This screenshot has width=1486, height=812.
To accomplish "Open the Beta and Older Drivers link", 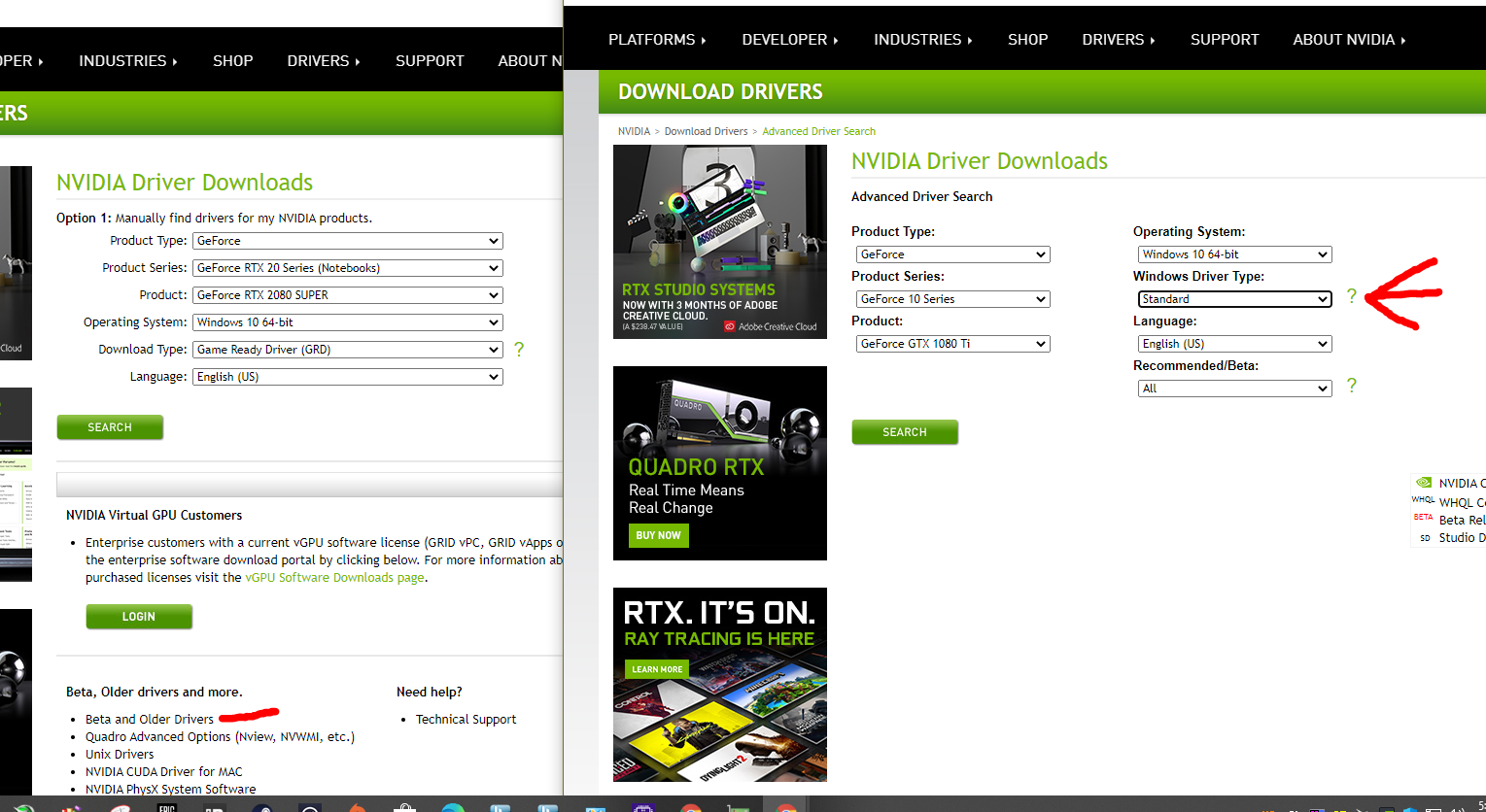I will 150,720.
